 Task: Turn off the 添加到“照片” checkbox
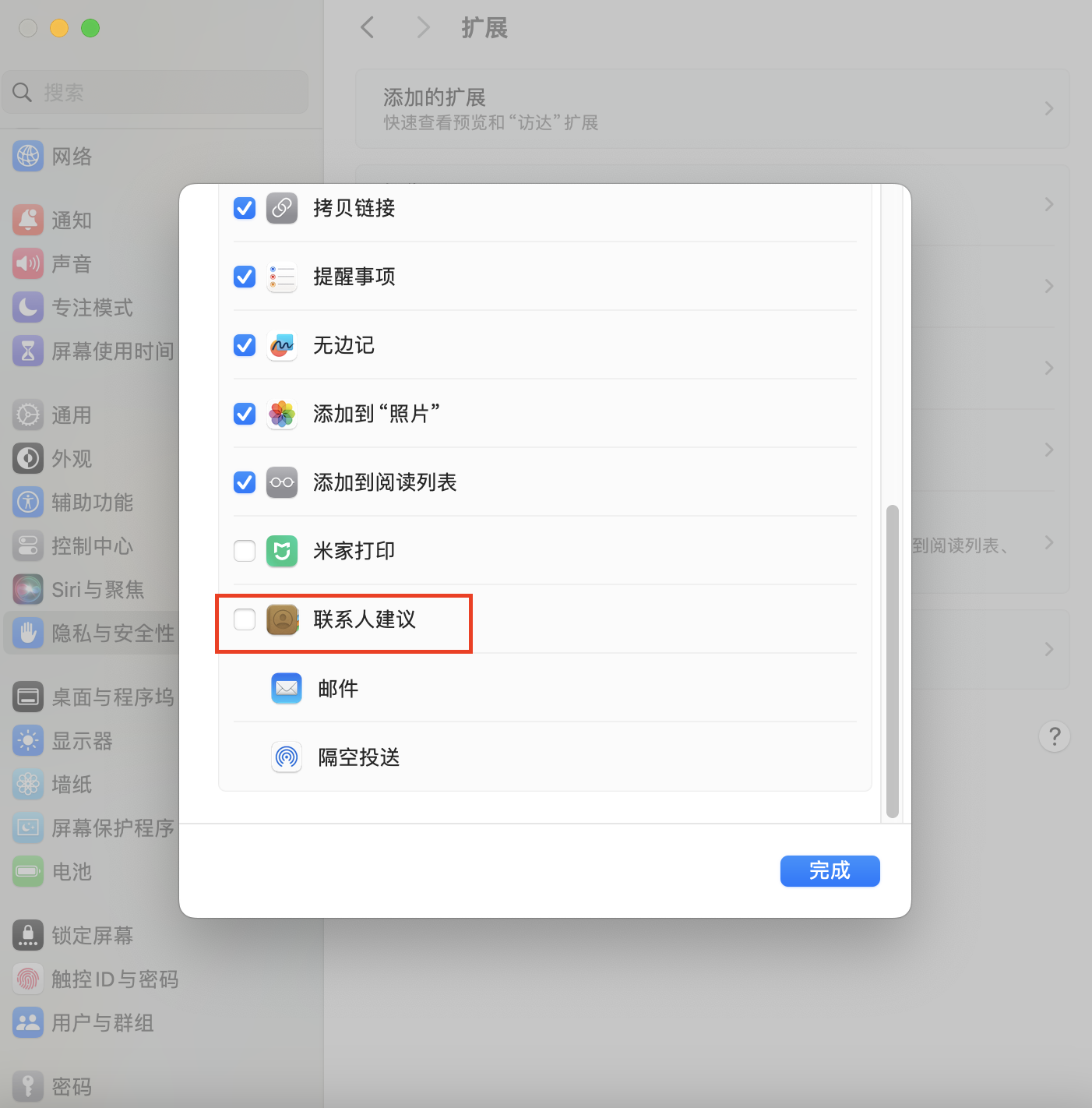click(245, 414)
